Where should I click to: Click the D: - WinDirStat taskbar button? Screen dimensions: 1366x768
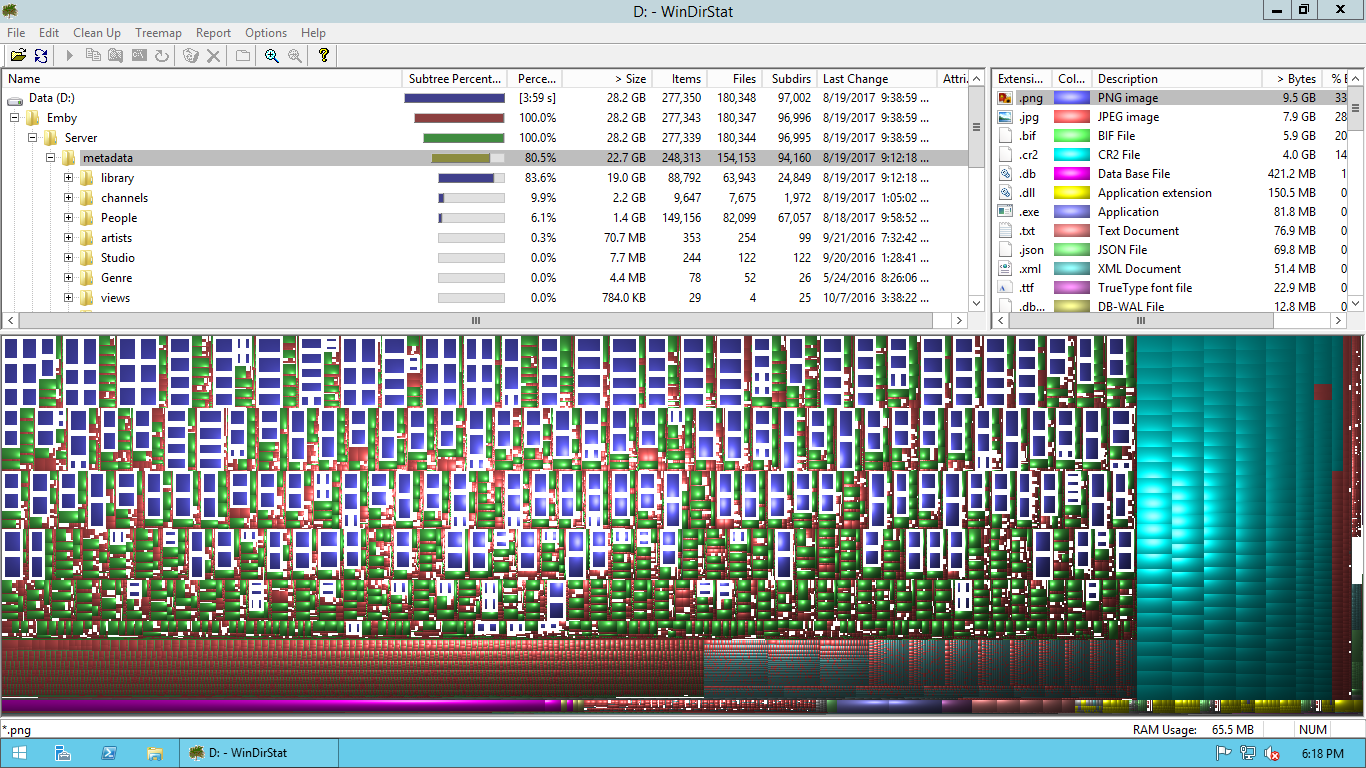click(260, 754)
